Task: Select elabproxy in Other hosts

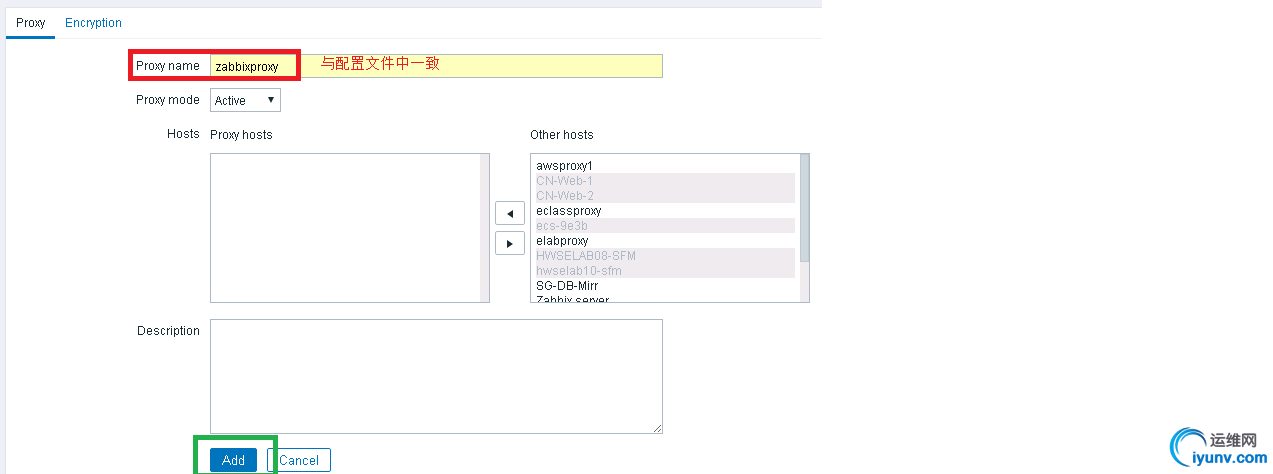Action: pyautogui.click(x=665, y=241)
